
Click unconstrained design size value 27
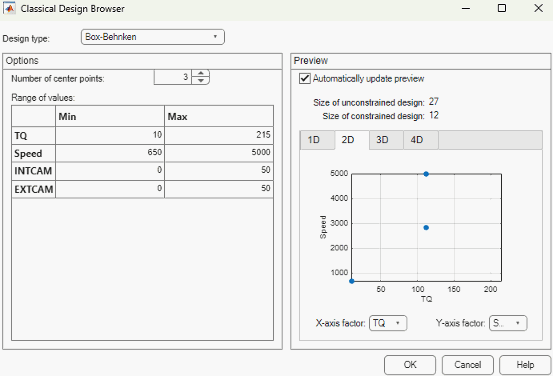click(433, 102)
